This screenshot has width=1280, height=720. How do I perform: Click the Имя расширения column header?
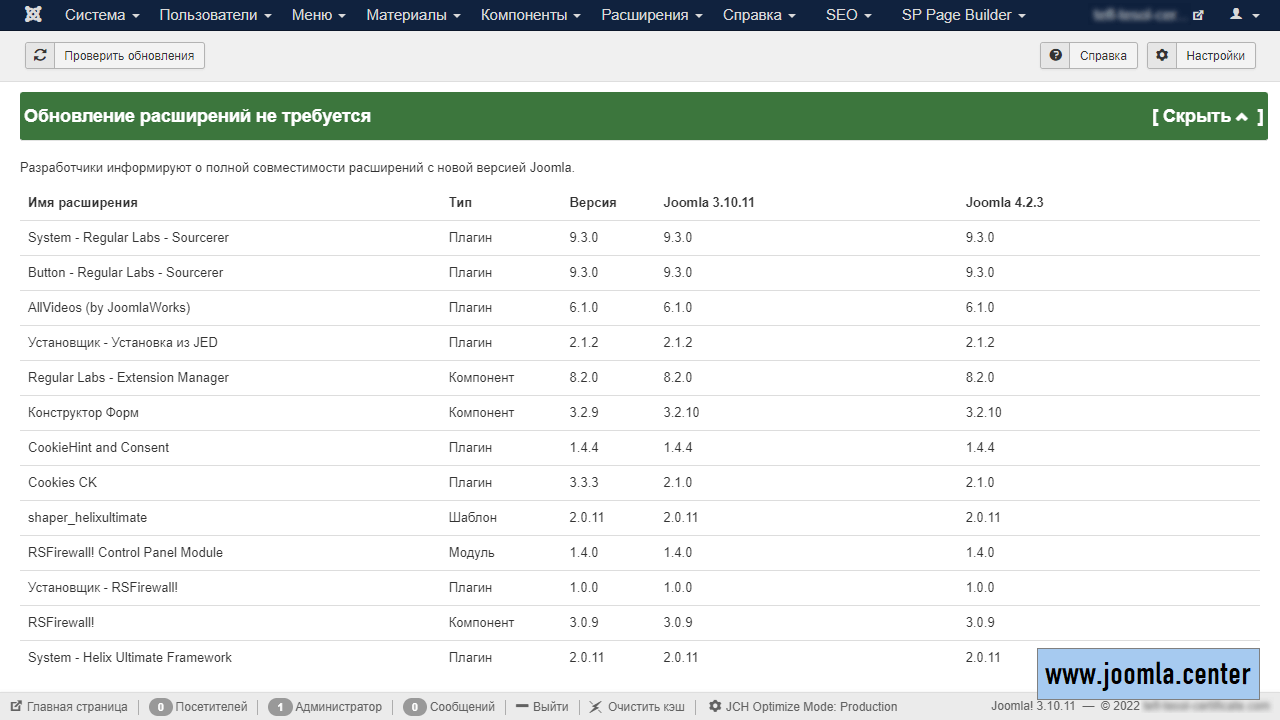[83, 202]
